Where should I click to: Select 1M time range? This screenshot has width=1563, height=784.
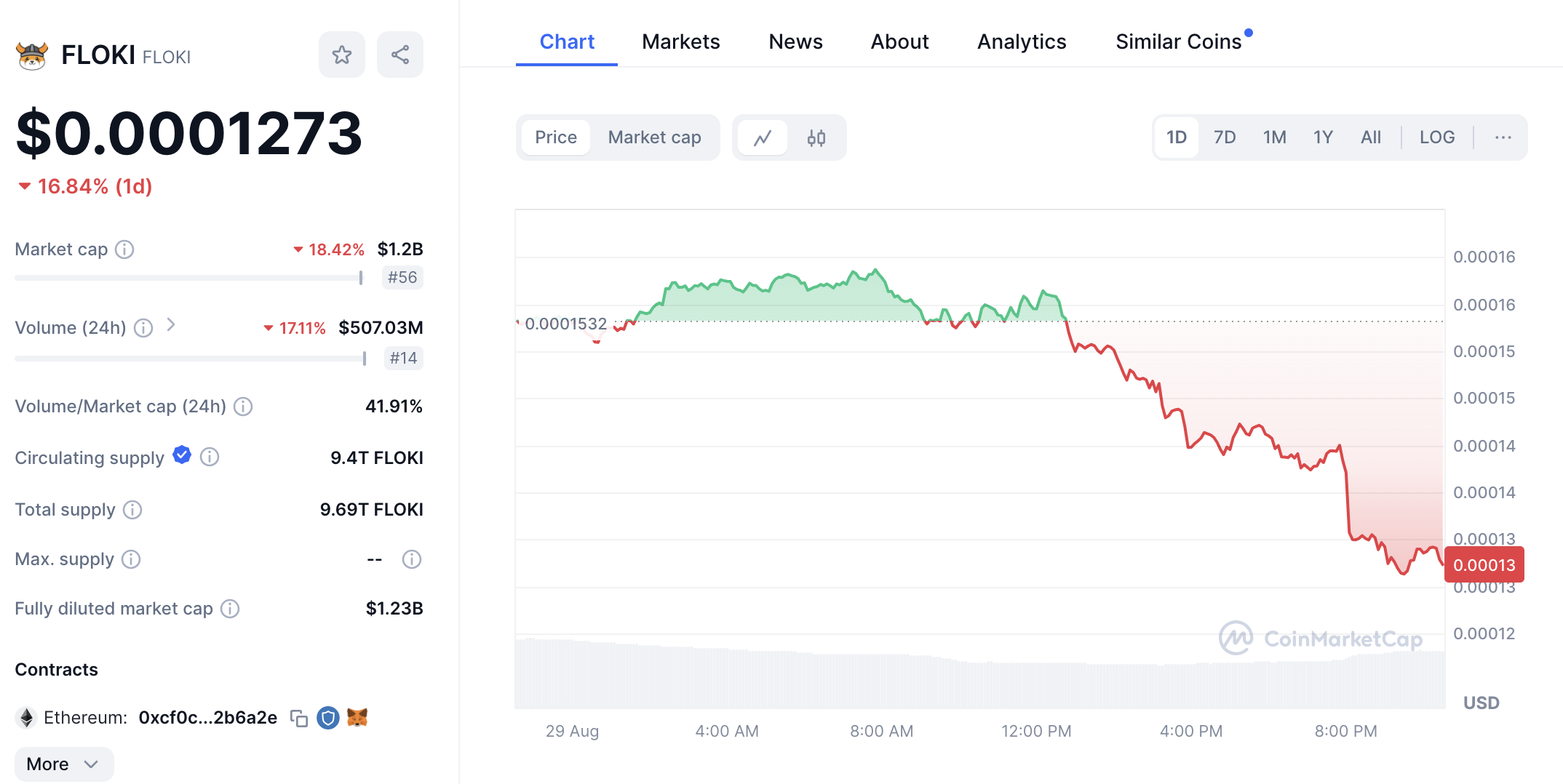[x=1275, y=137]
